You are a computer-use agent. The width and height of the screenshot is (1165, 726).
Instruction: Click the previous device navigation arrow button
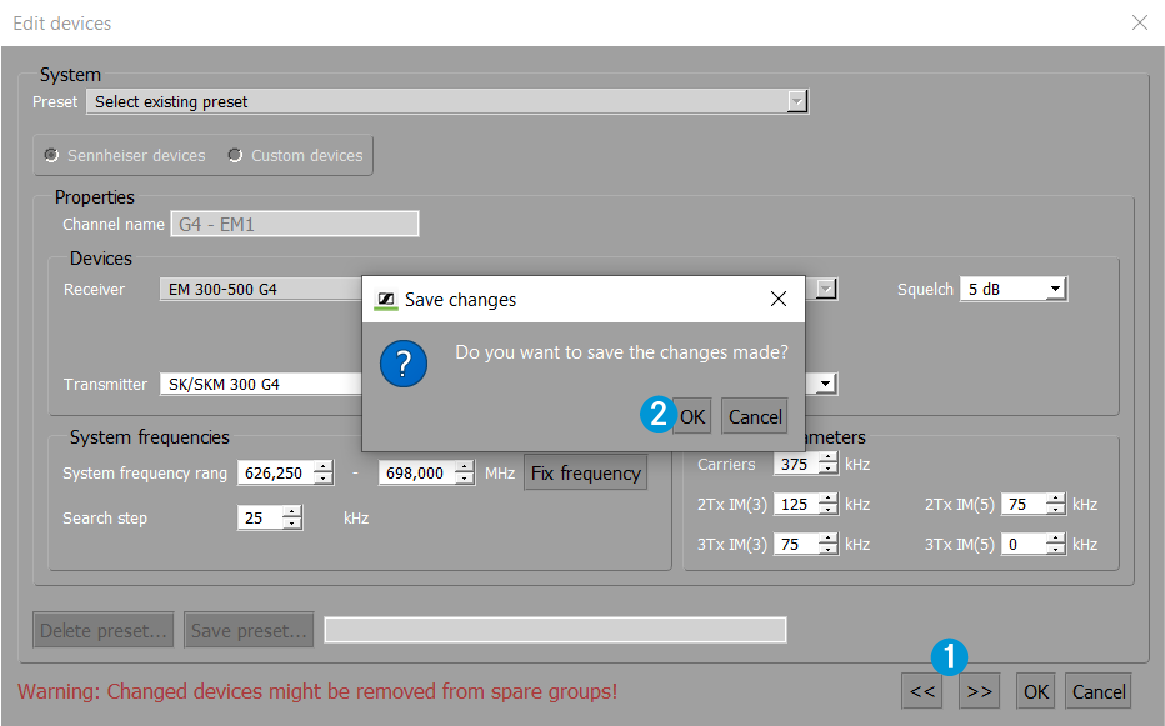point(921,690)
